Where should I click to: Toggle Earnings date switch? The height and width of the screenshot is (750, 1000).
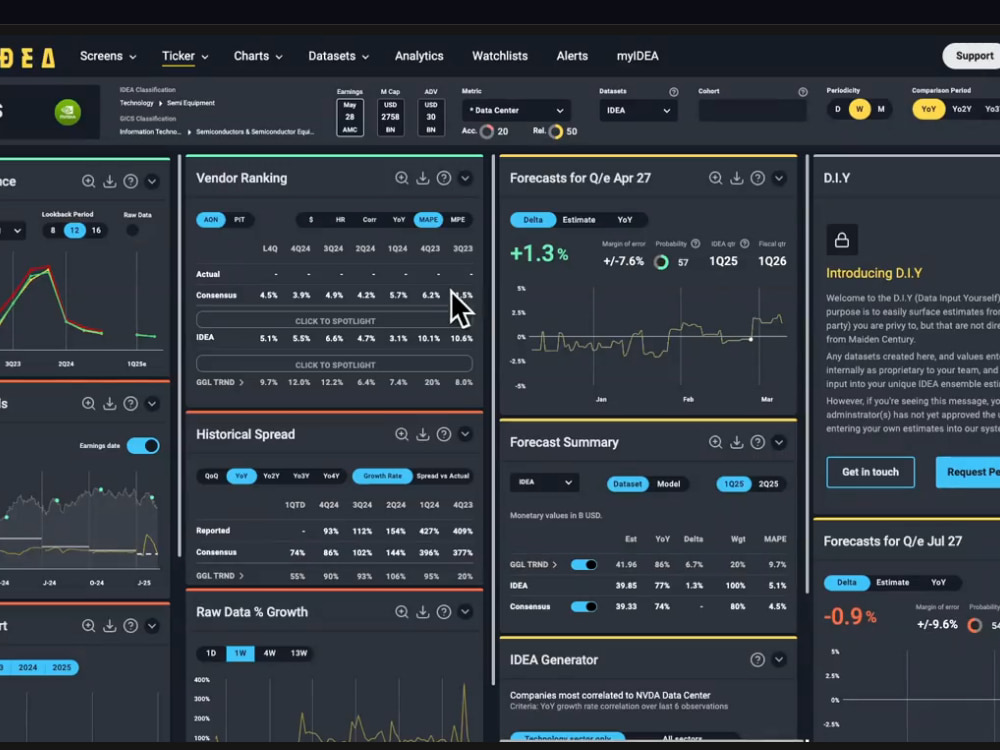143,446
